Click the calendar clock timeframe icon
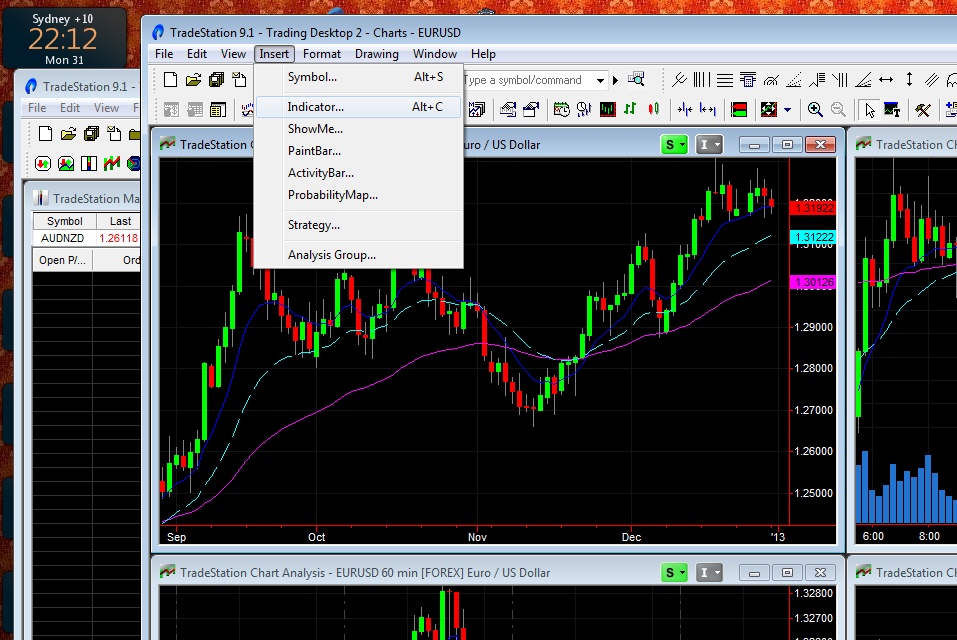957x640 pixels. tap(562, 109)
